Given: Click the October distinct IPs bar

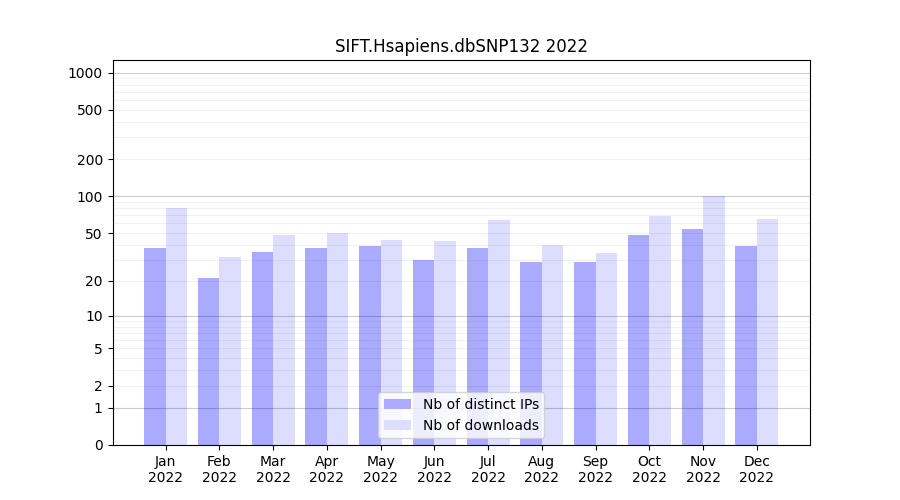Looking at the screenshot, I should point(638,340).
